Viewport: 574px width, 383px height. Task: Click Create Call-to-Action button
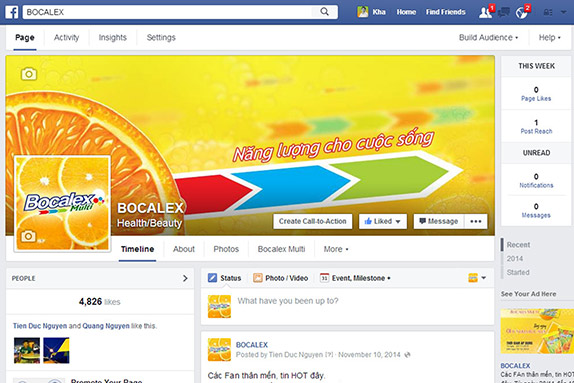(x=313, y=221)
